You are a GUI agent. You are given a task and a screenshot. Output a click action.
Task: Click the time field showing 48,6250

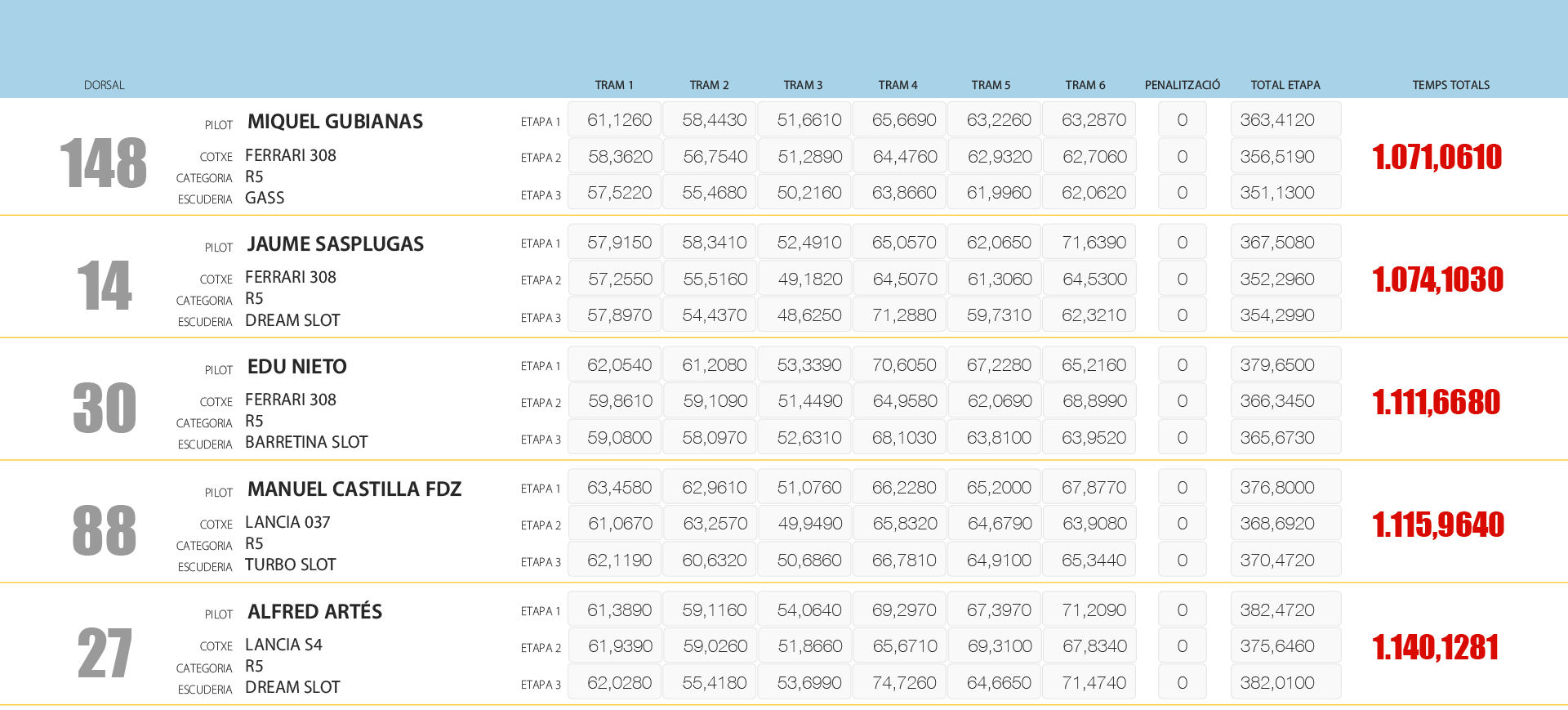(x=808, y=315)
